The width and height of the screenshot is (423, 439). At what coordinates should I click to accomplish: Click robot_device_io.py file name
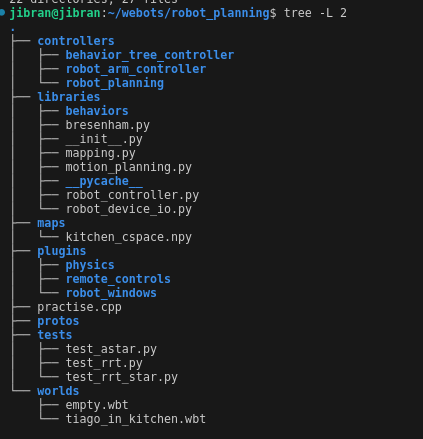pos(129,209)
